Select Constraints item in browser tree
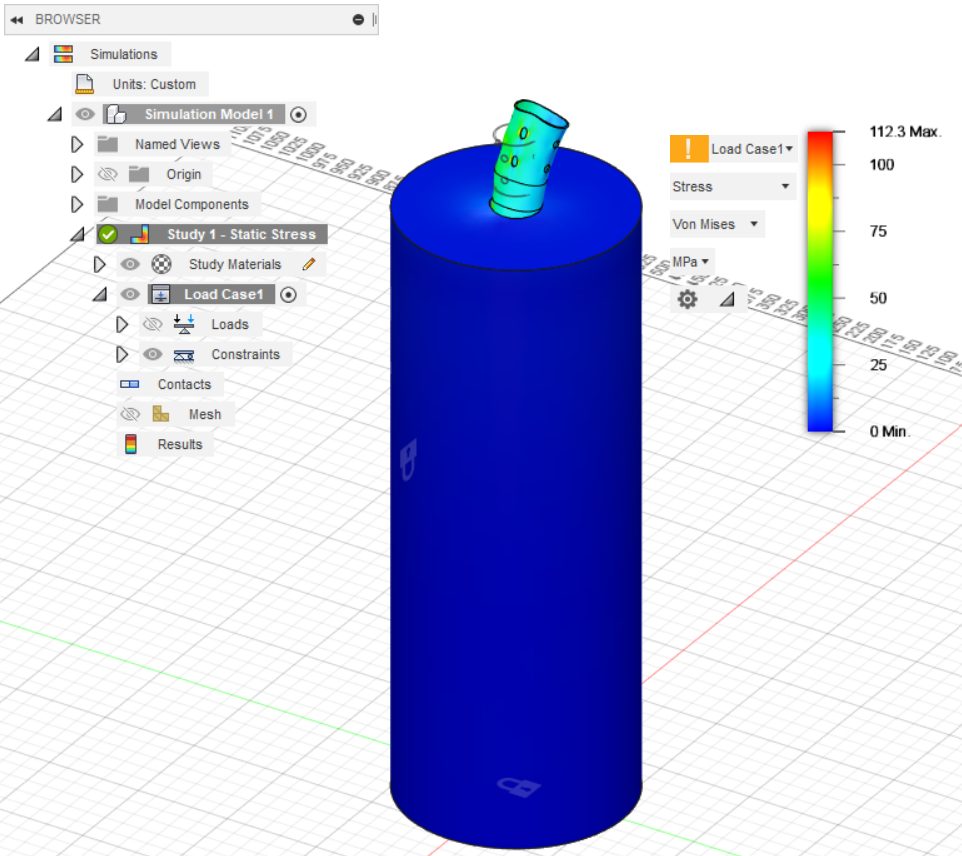 pyautogui.click(x=245, y=354)
